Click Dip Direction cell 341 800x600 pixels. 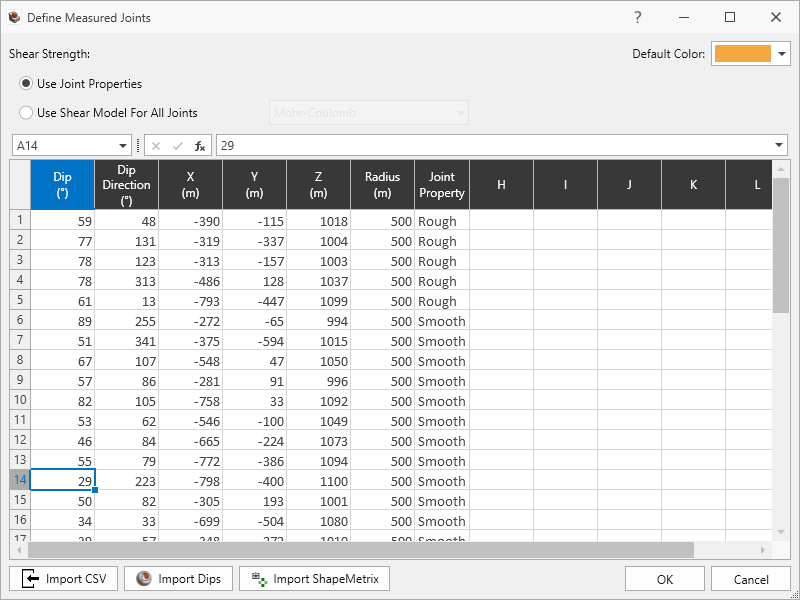point(127,340)
